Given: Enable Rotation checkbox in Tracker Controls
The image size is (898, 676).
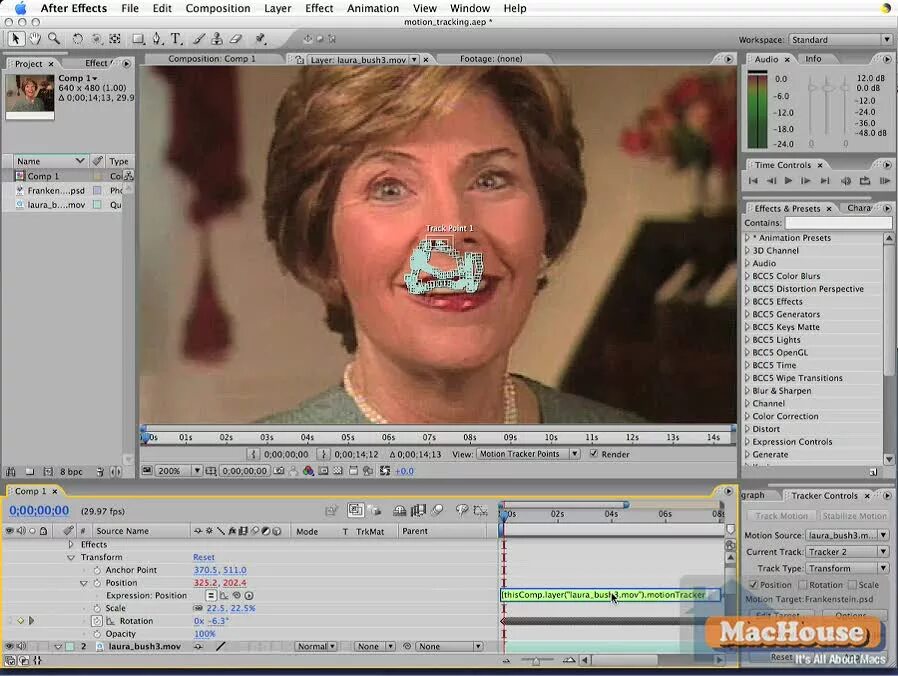Looking at the screenshot, I should point(803,585).
